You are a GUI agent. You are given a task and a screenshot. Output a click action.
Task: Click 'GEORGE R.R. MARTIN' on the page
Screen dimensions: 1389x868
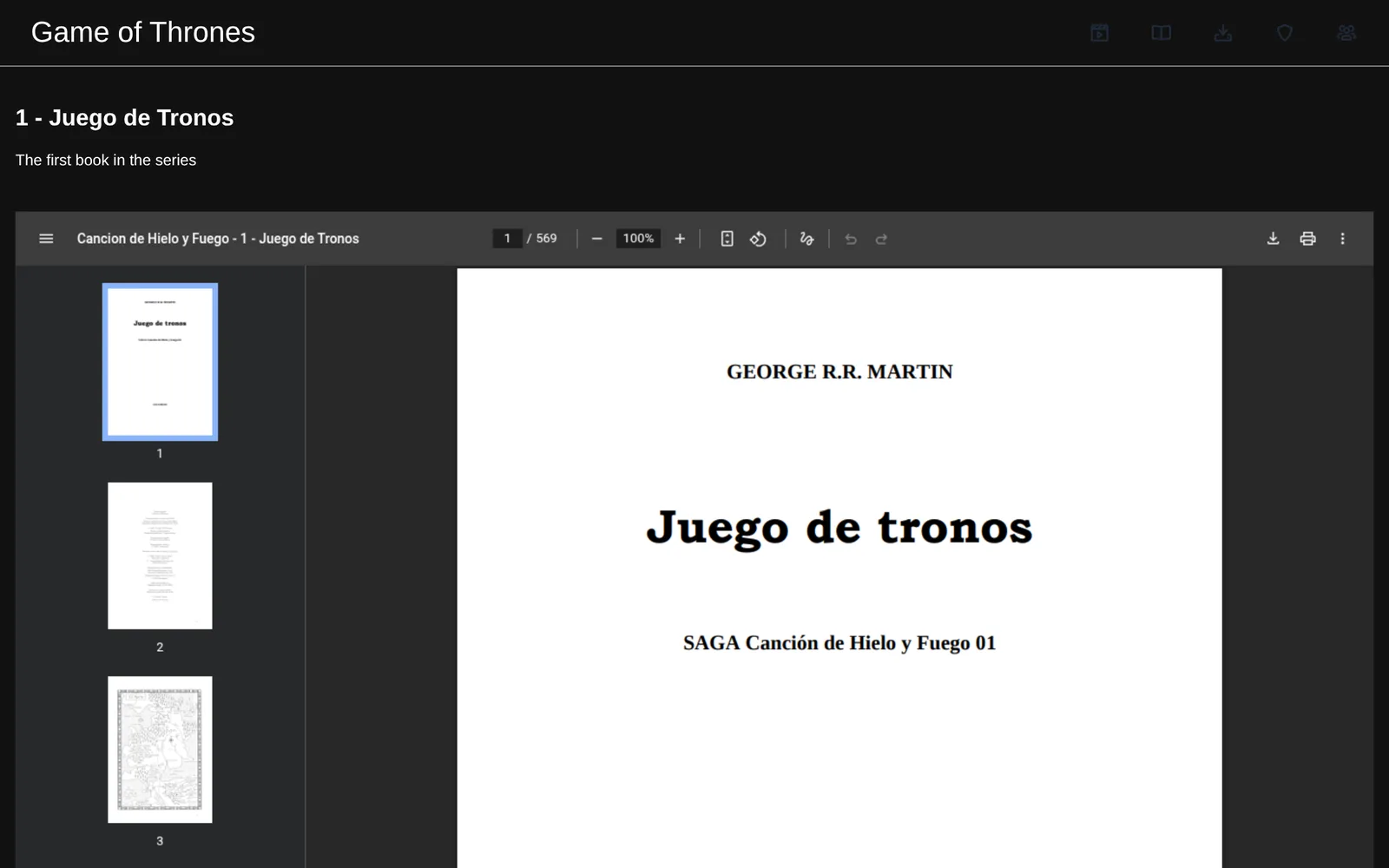point(839,372)
